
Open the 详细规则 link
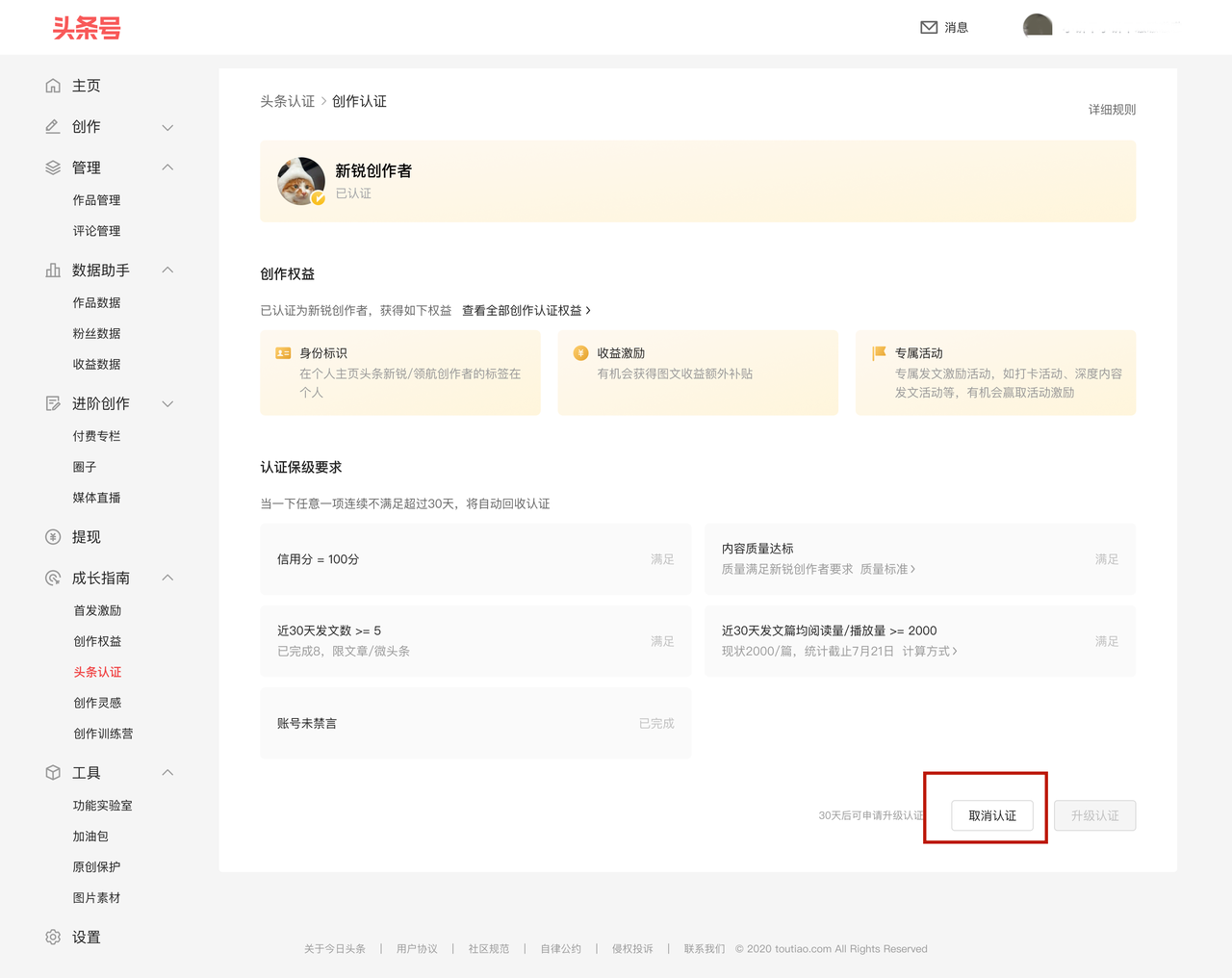pyautogui.click(x=1112, y=110)
